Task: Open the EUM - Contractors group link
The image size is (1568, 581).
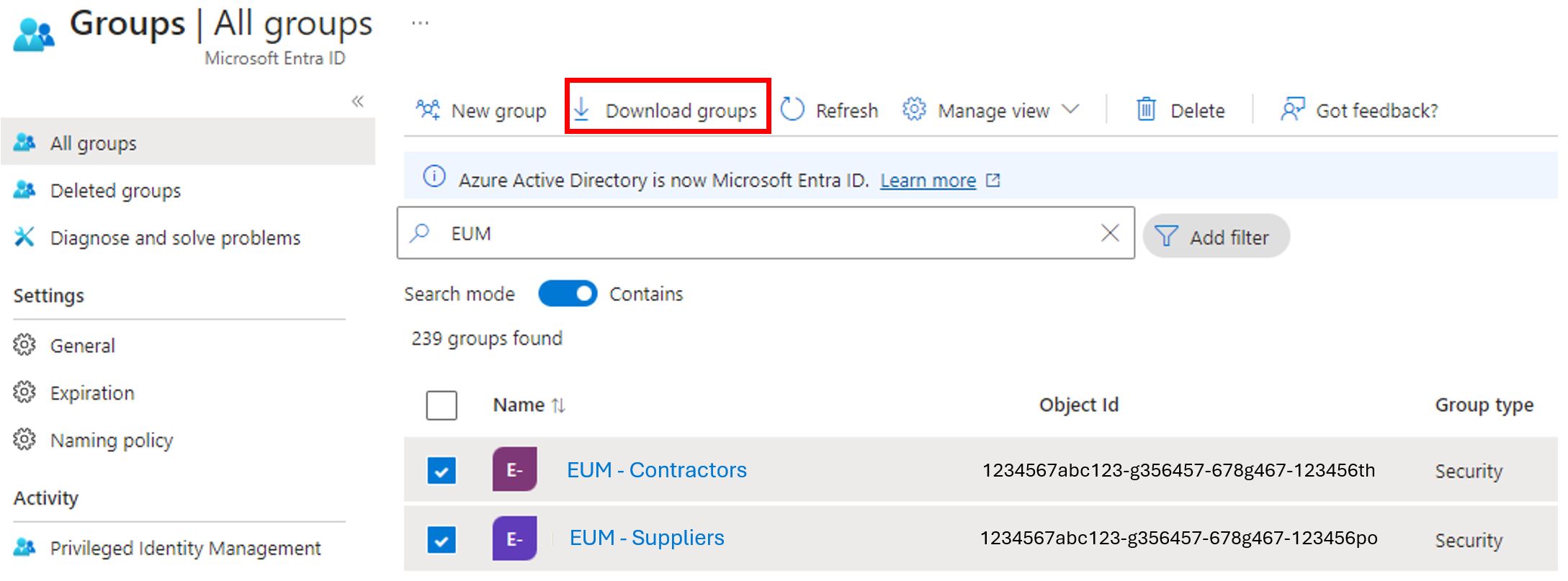Action: click(x=657, y=469)
